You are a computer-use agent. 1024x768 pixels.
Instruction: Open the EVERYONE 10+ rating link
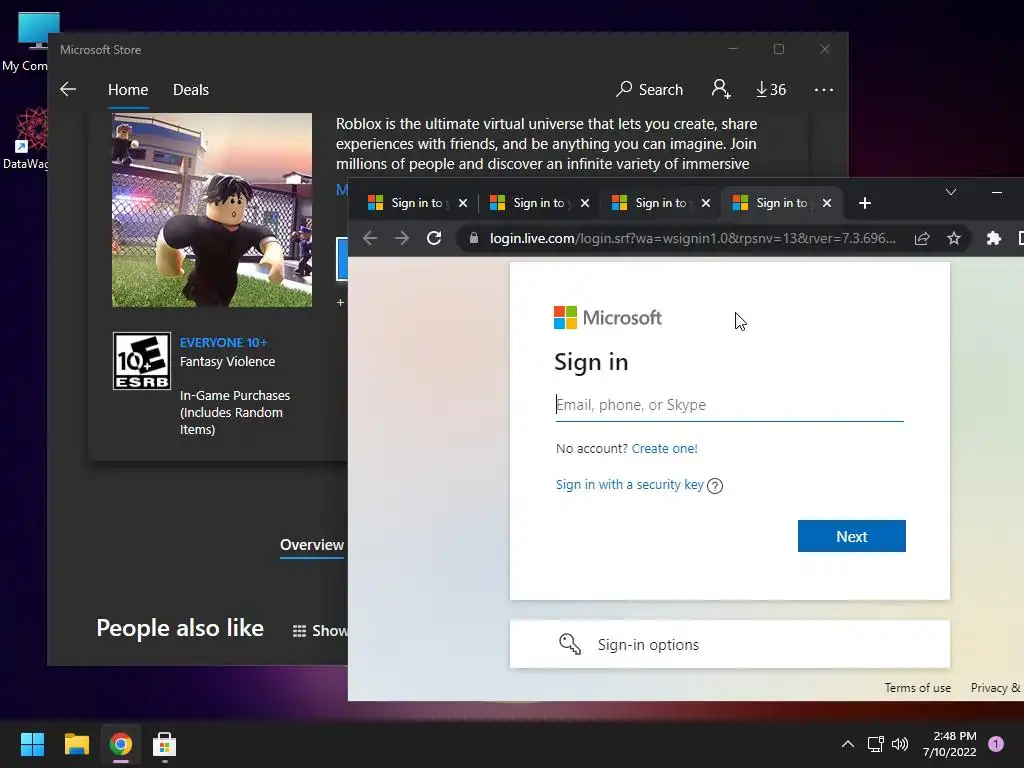pyautogui.click(x=223, y=342)
